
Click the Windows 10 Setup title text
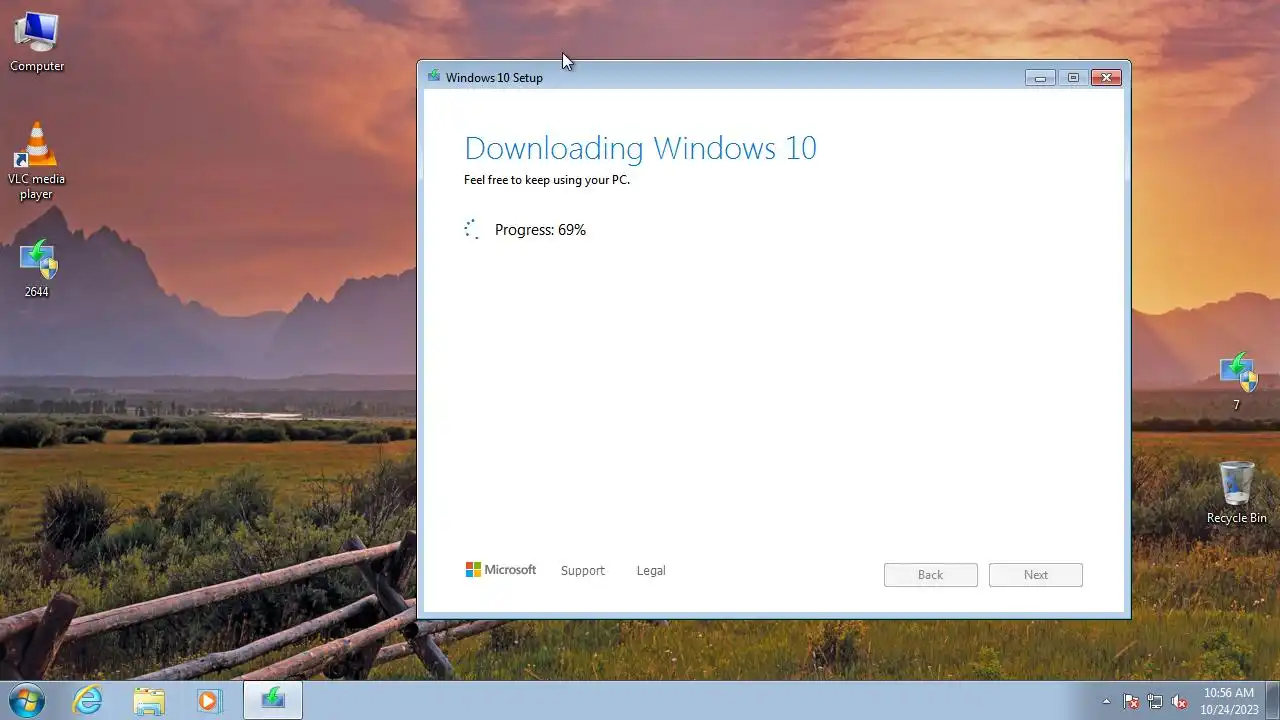tap(494, 77)
